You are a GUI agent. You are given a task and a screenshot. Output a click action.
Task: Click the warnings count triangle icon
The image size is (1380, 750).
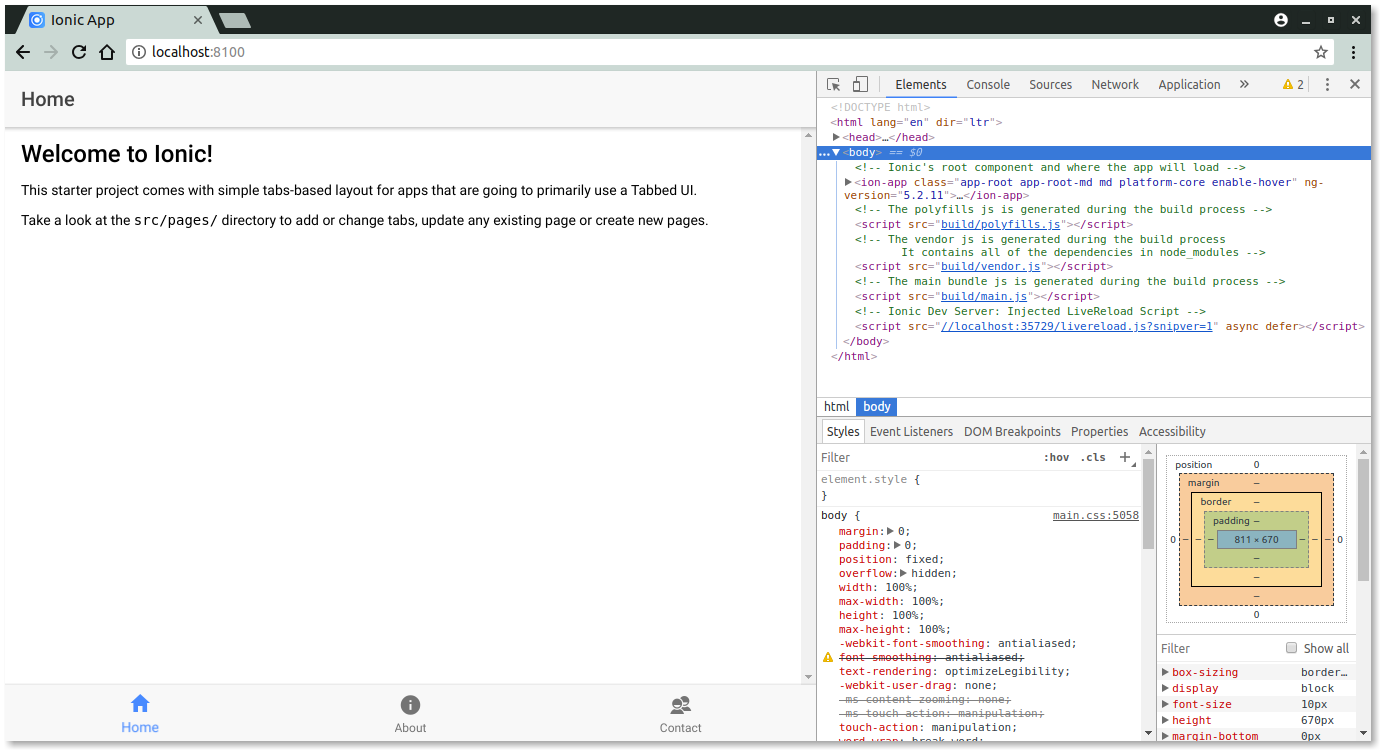click(1288, 85)
